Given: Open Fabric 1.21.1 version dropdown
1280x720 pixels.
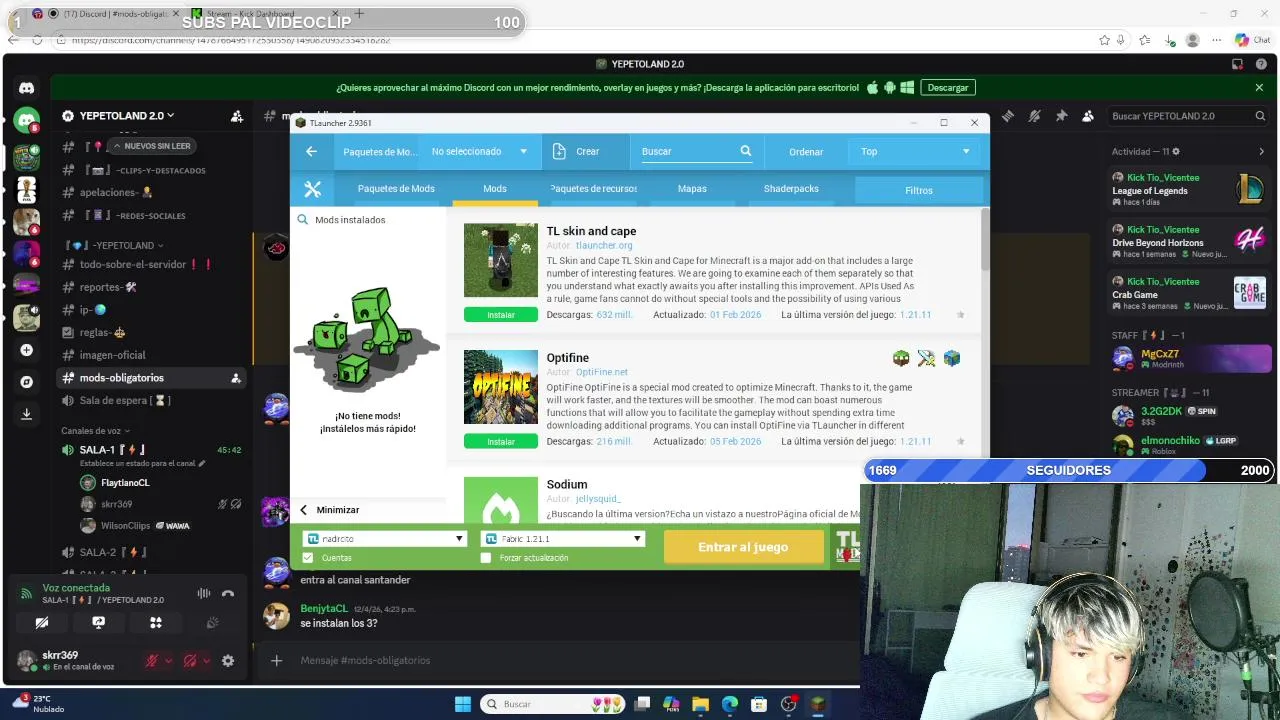Looking at the screenshot, I should (x=563, y=538).
